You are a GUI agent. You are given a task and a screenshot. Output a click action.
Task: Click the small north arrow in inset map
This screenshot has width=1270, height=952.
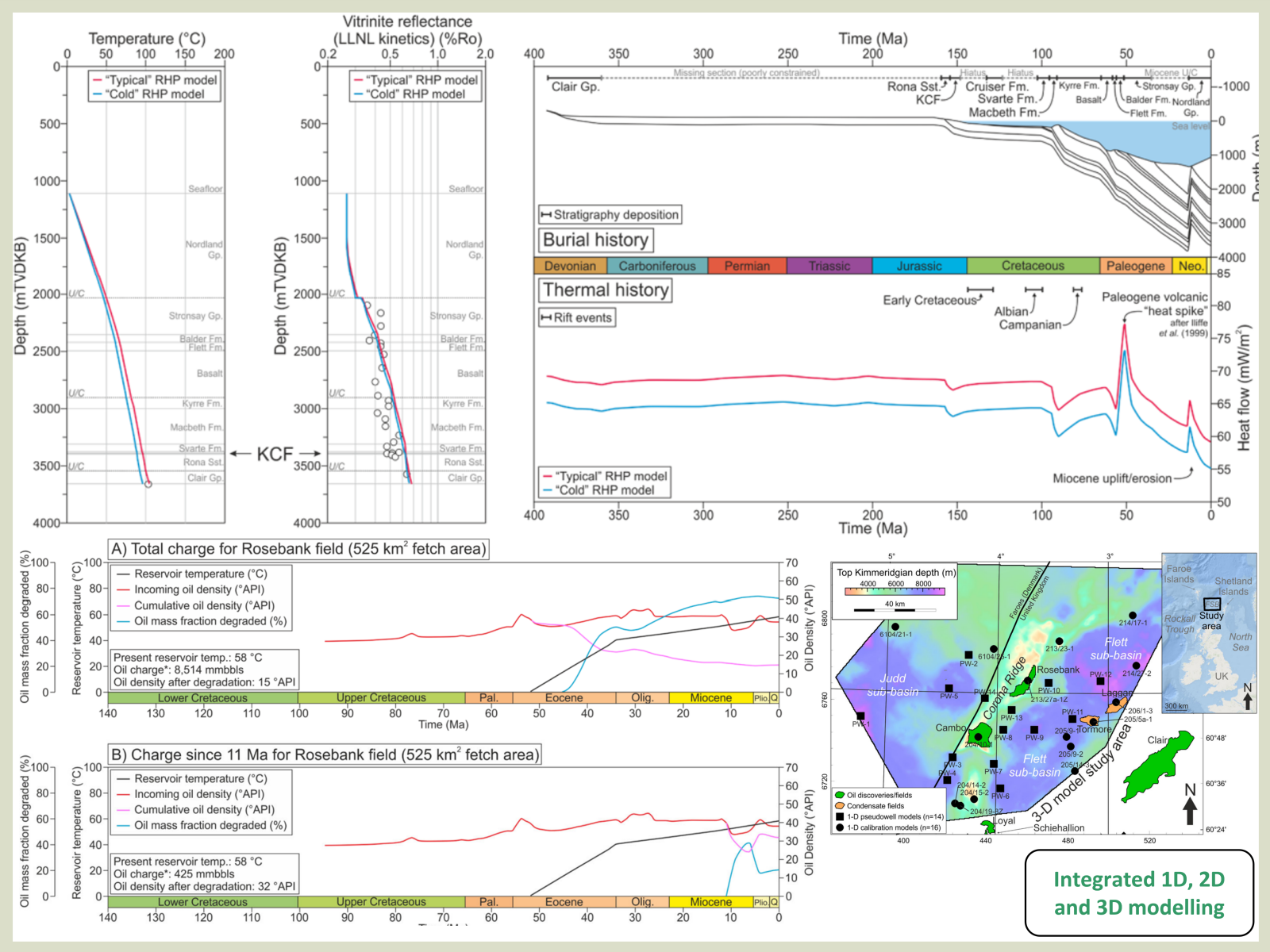1247,697
